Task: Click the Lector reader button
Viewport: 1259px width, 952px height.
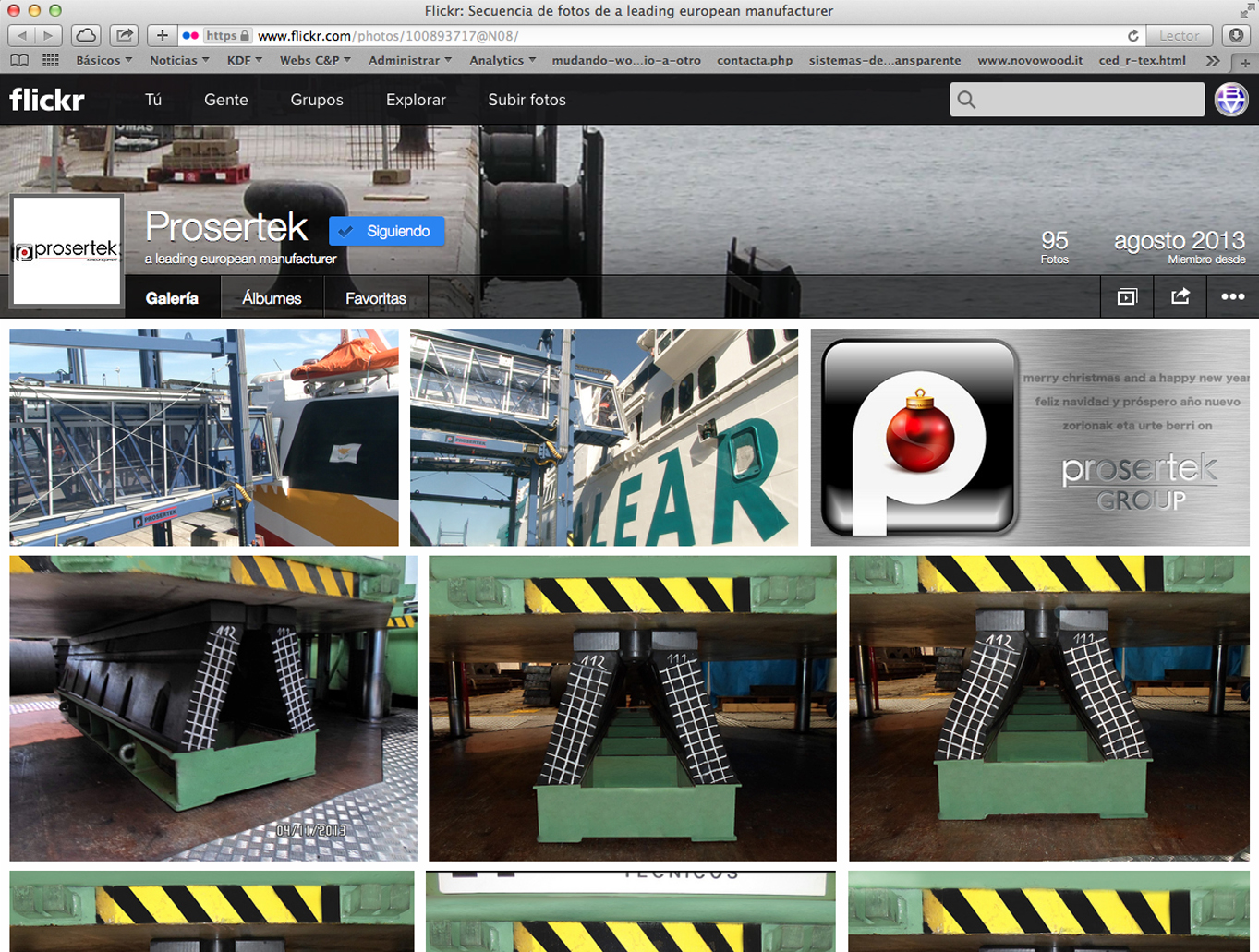Action: 1180,35
